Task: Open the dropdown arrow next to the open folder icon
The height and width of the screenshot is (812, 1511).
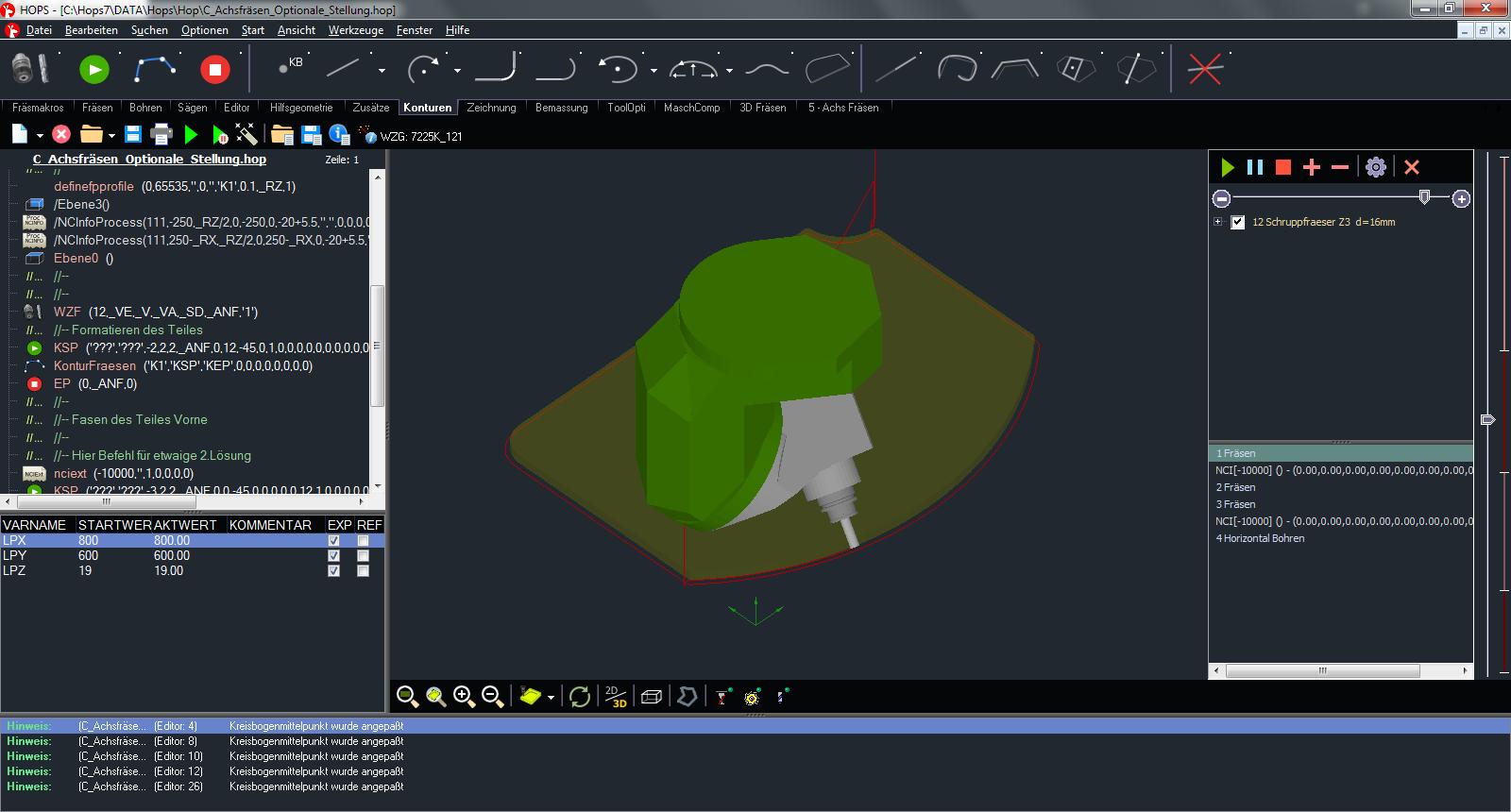Action: click(x=111, y=136)
